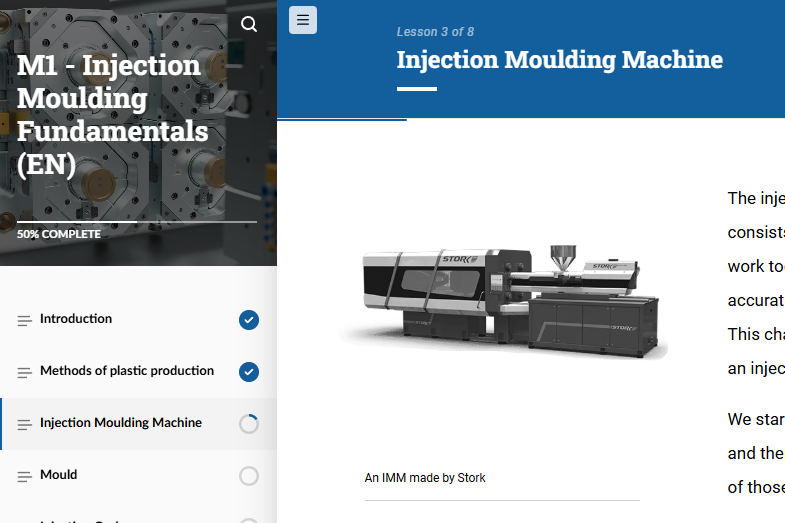The height and width of the screenshot is (523, 785).
Task: Click the 50% COMPLETE label
Action: point(59,235)
